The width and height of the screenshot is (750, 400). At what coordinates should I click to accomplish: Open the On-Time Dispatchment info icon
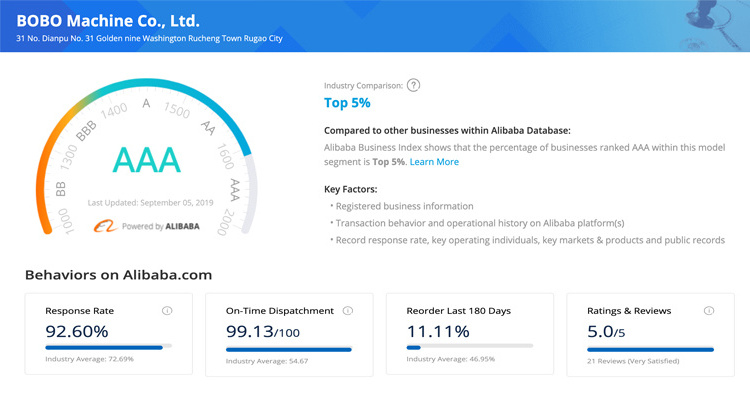click(x=347, y=310)
